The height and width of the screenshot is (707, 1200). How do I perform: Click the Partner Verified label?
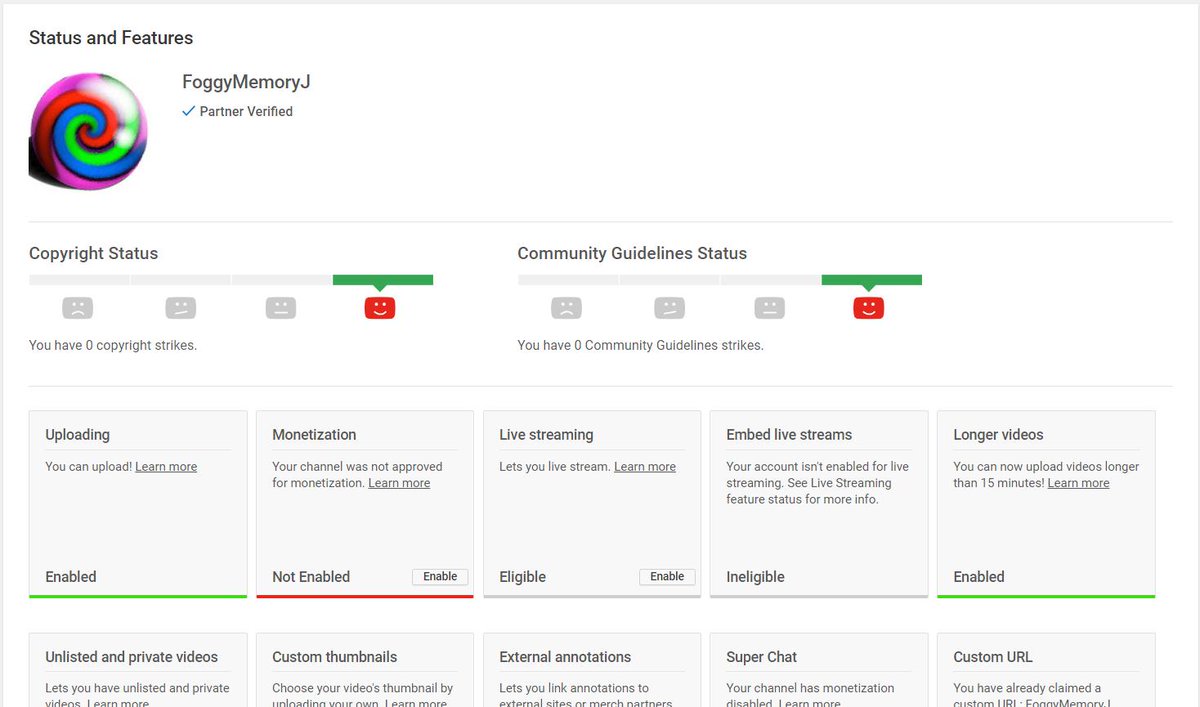tap(246, 111)
